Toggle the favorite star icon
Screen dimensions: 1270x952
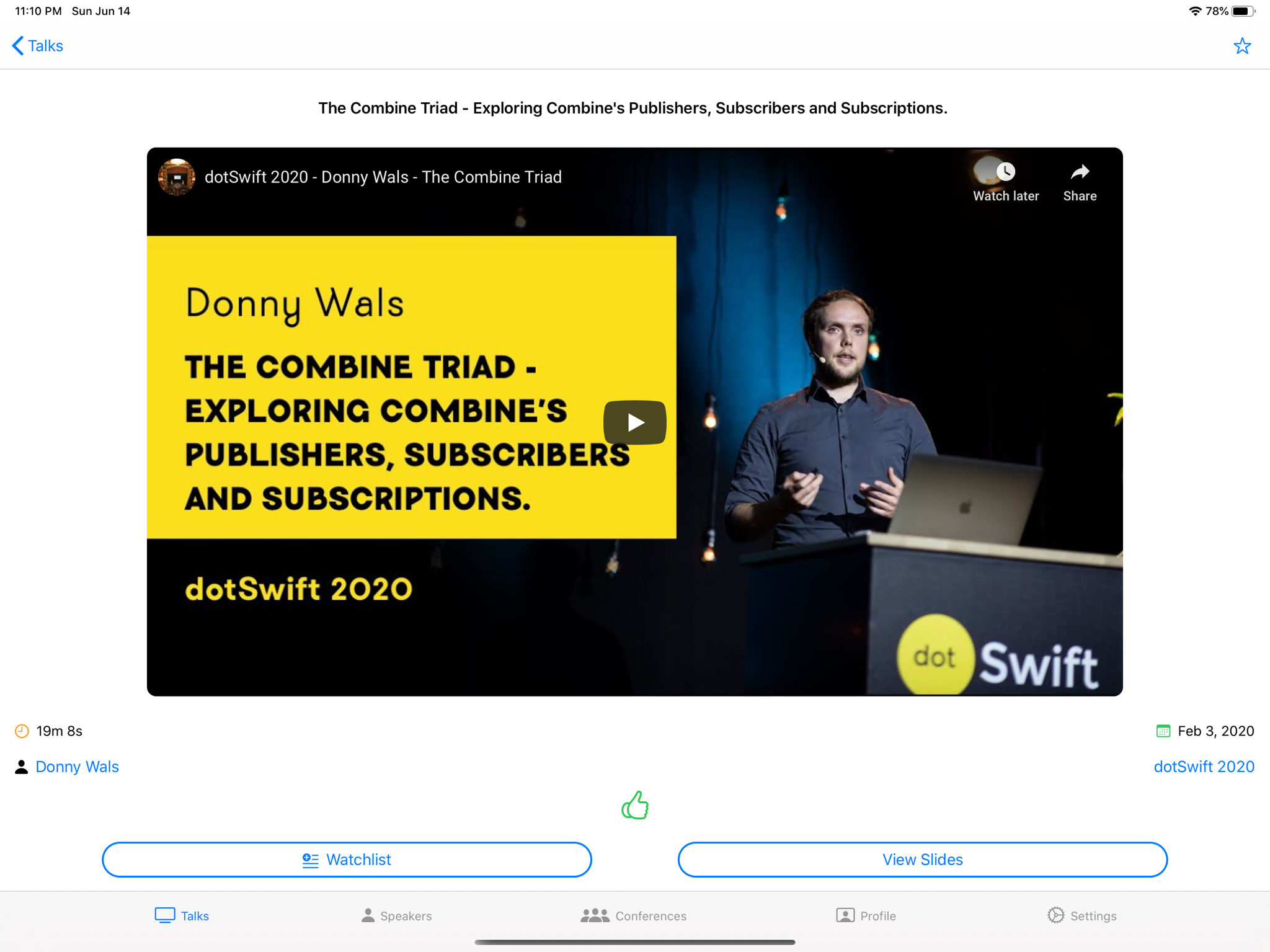tap(1241, 47)
